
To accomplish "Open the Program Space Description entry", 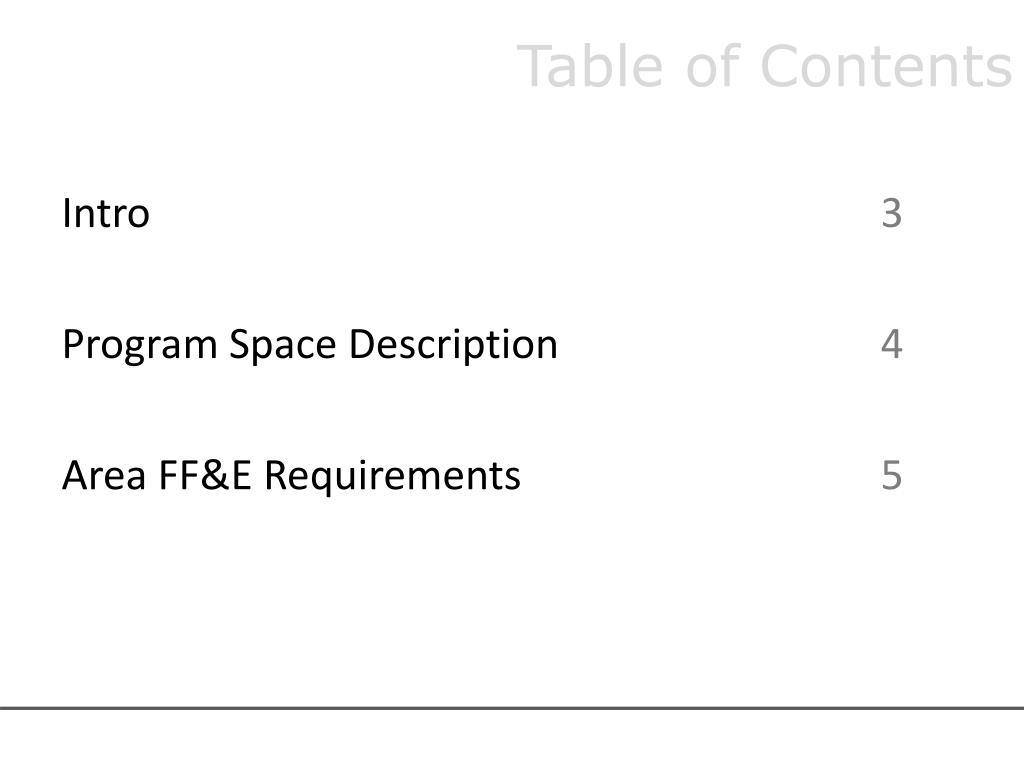I will pyautogui.click(x=310, y=345).
